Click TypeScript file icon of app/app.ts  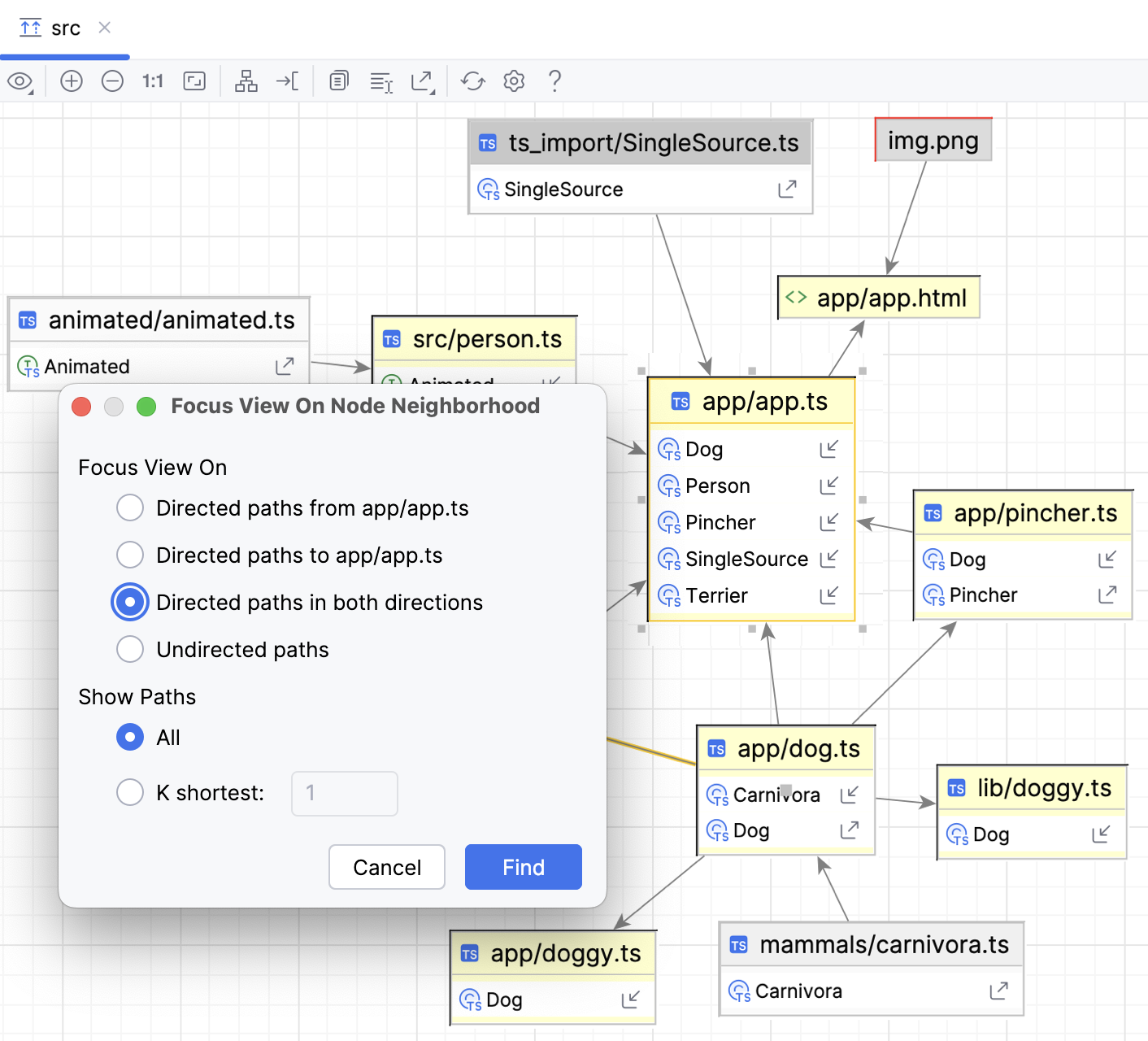pos(681,402)
